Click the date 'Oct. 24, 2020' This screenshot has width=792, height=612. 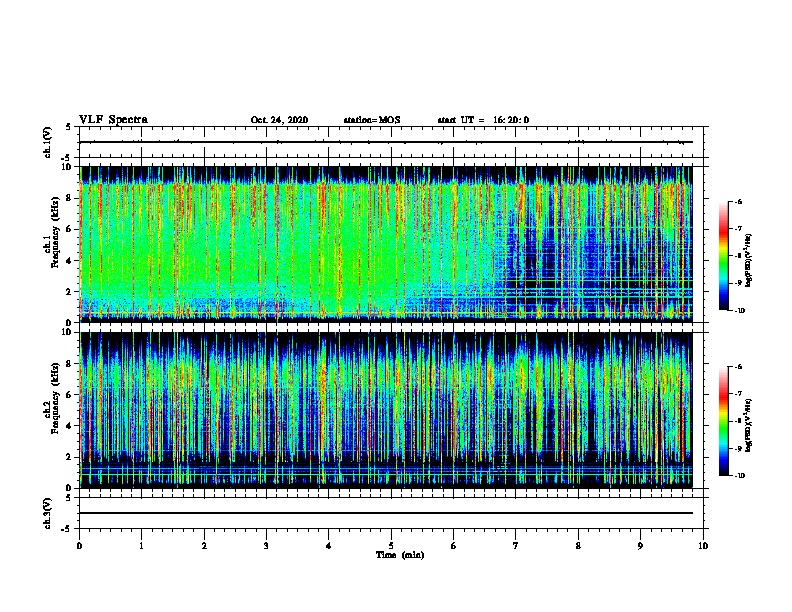[279, 120]
